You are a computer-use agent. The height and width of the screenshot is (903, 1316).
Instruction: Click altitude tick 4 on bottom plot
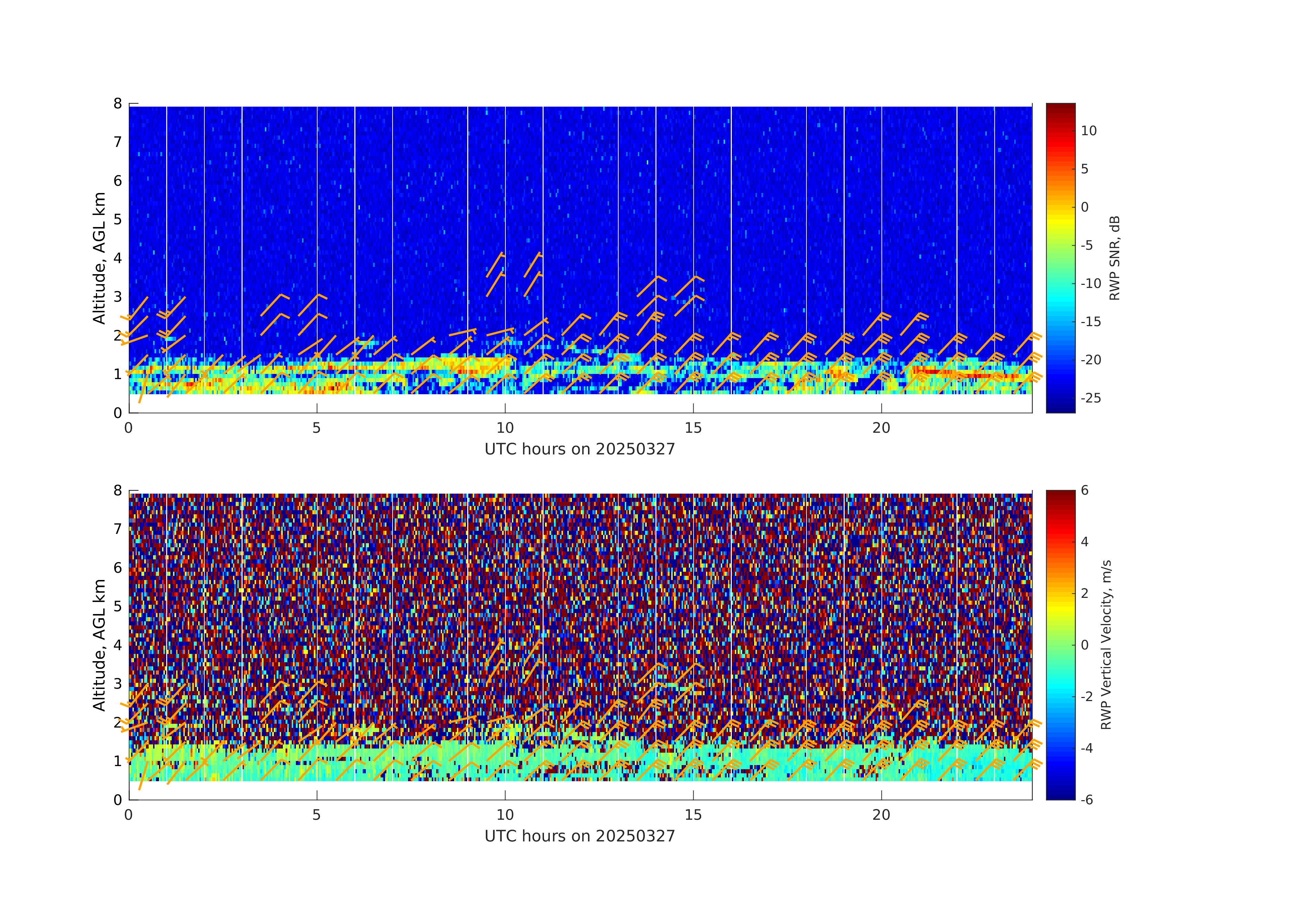118,645
